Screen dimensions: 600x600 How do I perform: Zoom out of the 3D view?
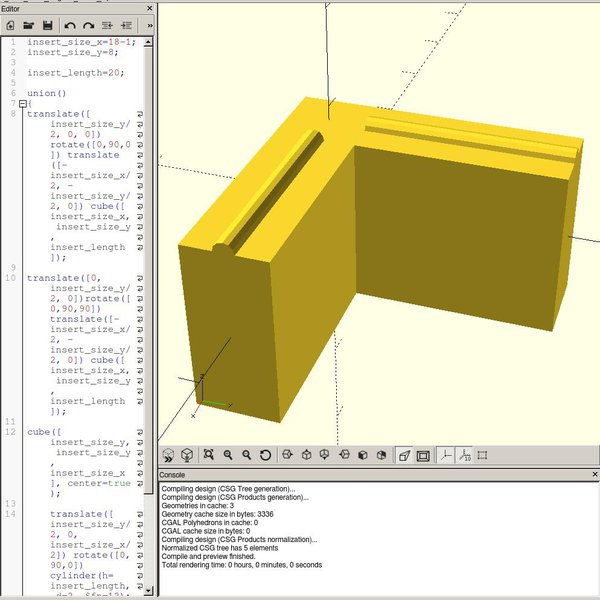click(x=247, y=455)
